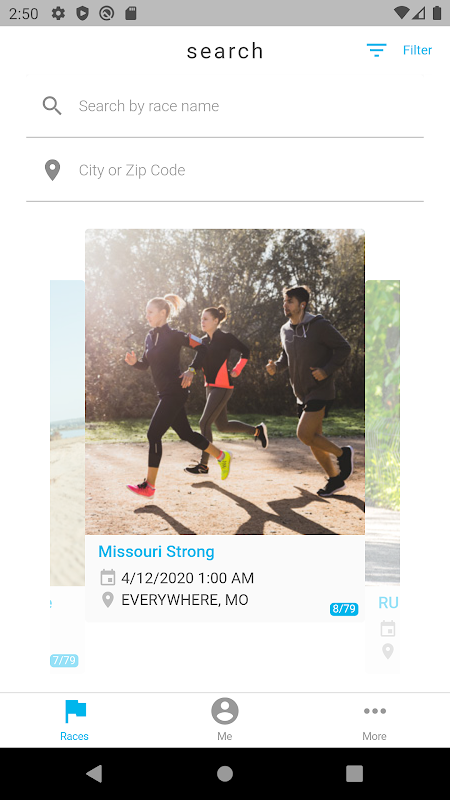Click the map pin next to EVERYWHERE, MO

point(108,599)
